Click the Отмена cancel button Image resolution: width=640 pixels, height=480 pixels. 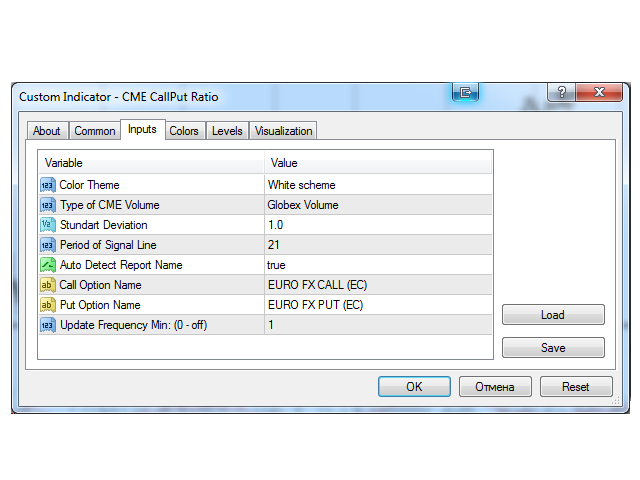pos(495,387)
